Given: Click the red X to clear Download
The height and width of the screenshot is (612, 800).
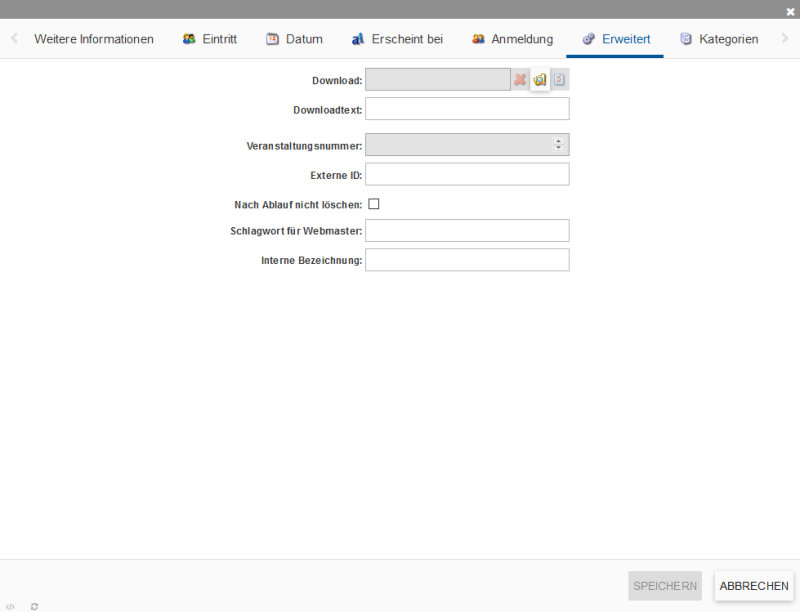Looking at the screenshot, I should 520,80.
